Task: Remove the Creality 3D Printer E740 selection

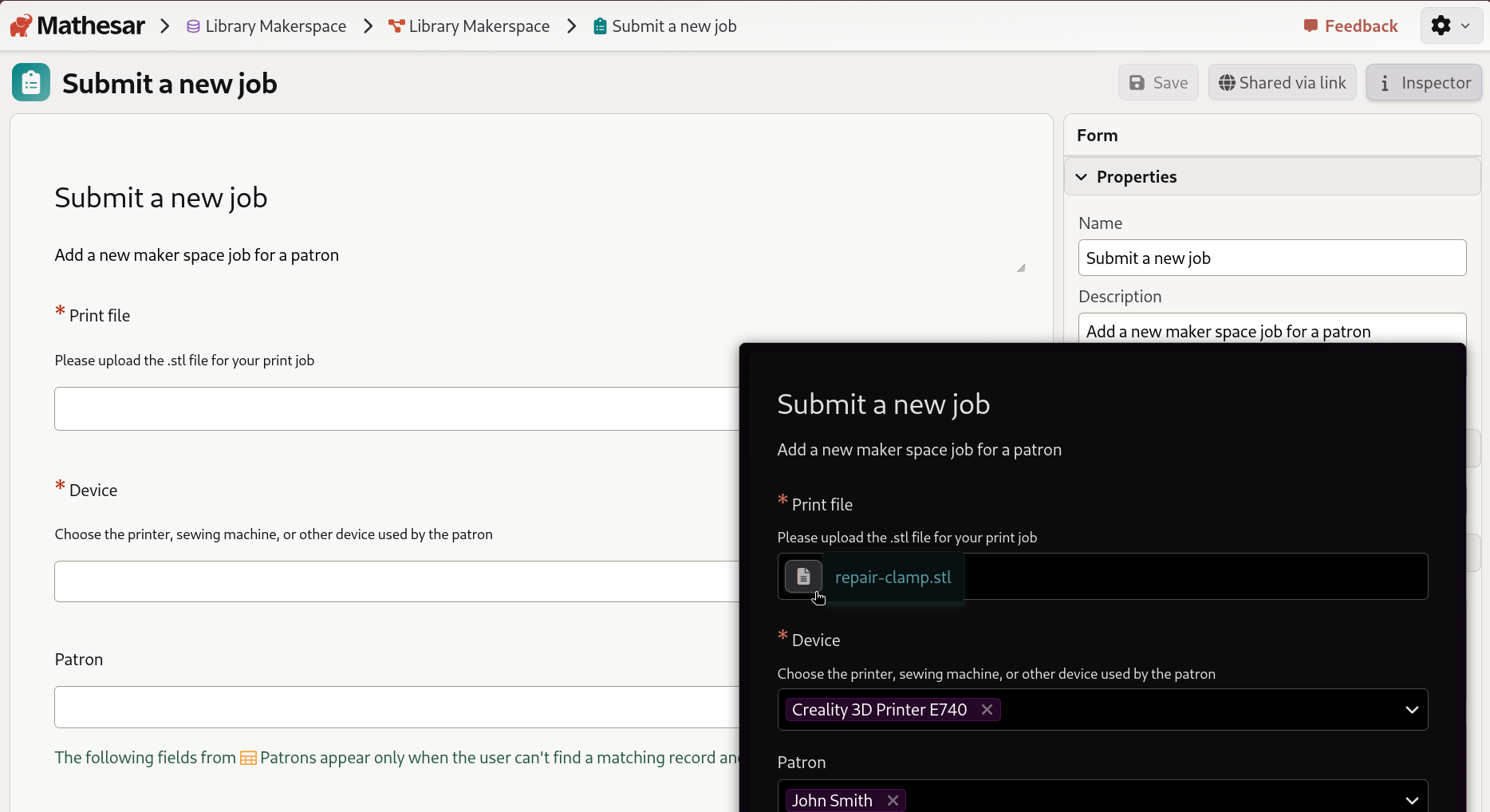Action: (987, 709)
